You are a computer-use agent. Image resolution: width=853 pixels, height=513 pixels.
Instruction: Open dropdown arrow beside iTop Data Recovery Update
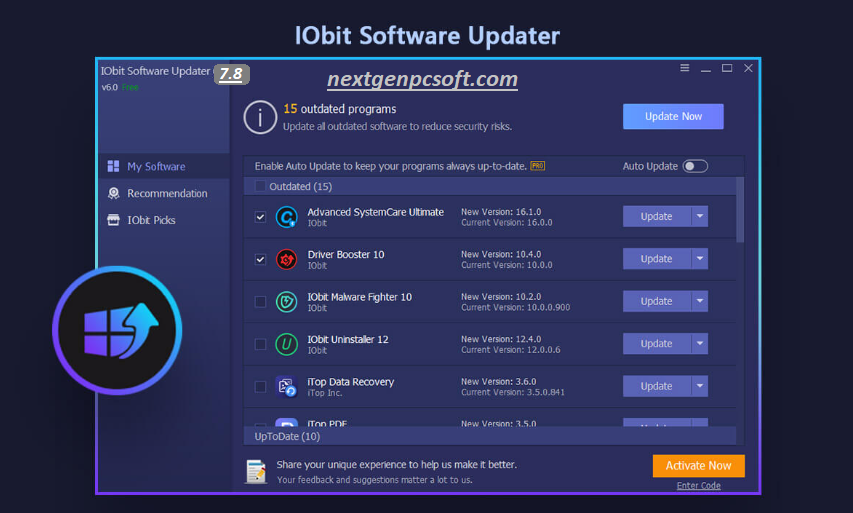pos(700,386)
